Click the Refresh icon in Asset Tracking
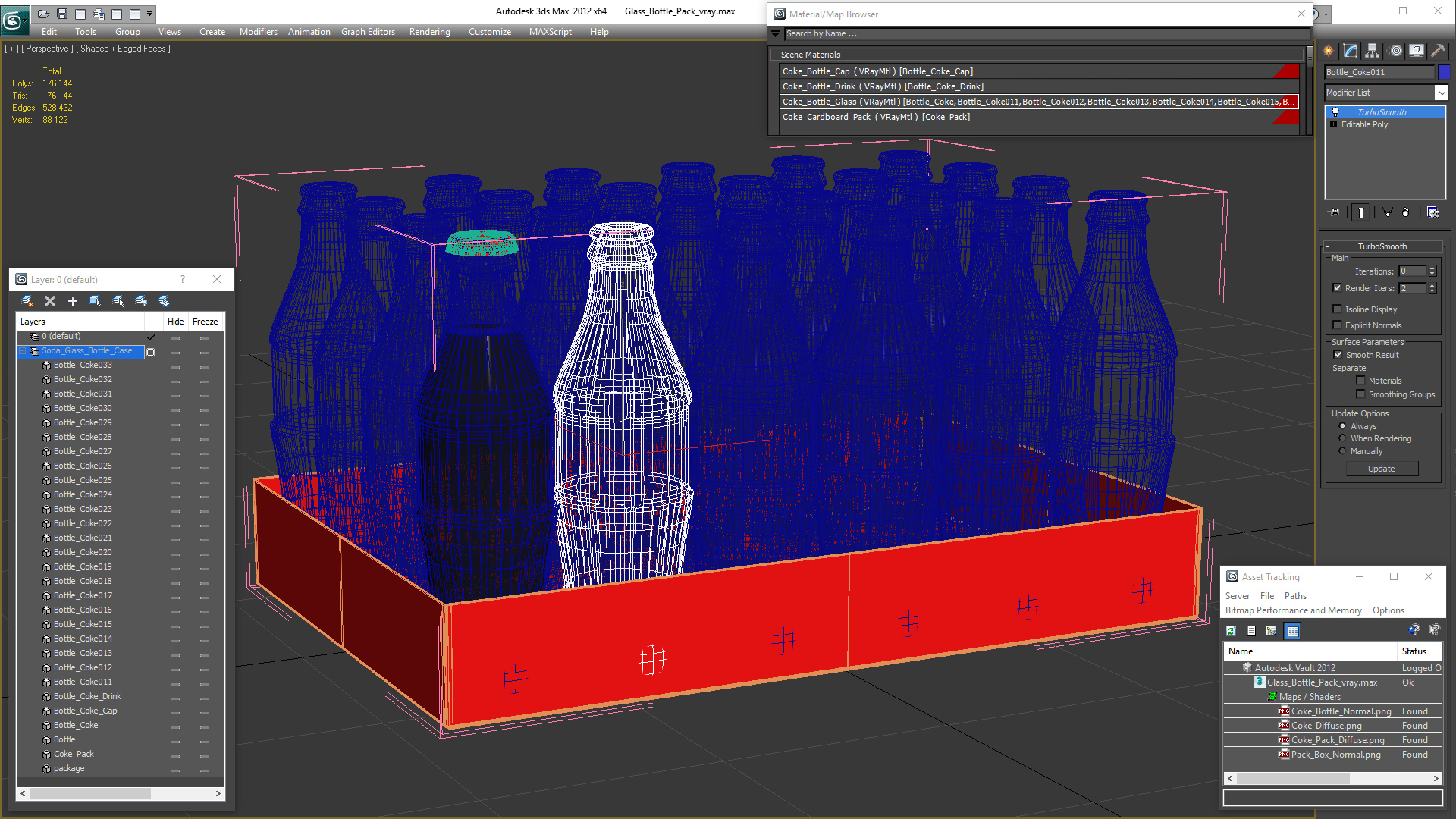The width and height of the screenshot is (1456, 819). [x=1232, y=631]
